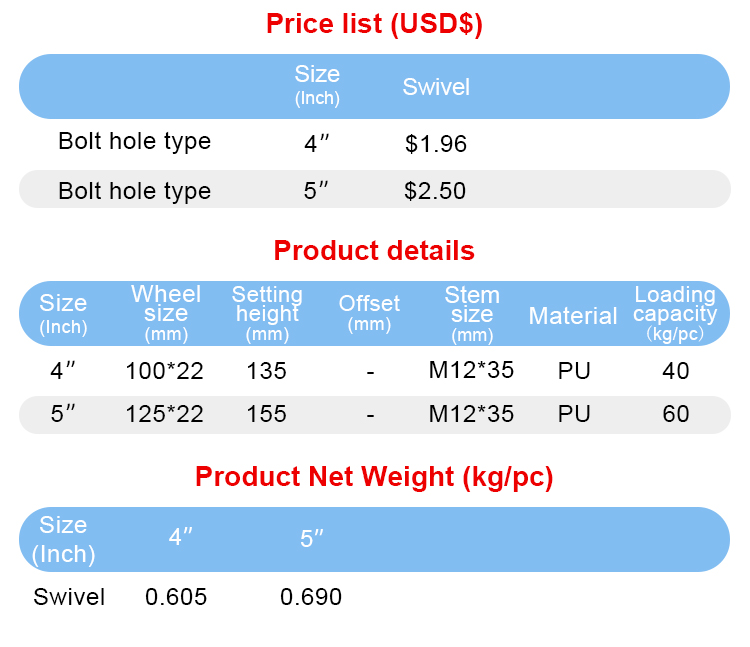Viewport: 750px width, 647px height.
Task: Select the 155 setting height value
Action: [267, 414]
